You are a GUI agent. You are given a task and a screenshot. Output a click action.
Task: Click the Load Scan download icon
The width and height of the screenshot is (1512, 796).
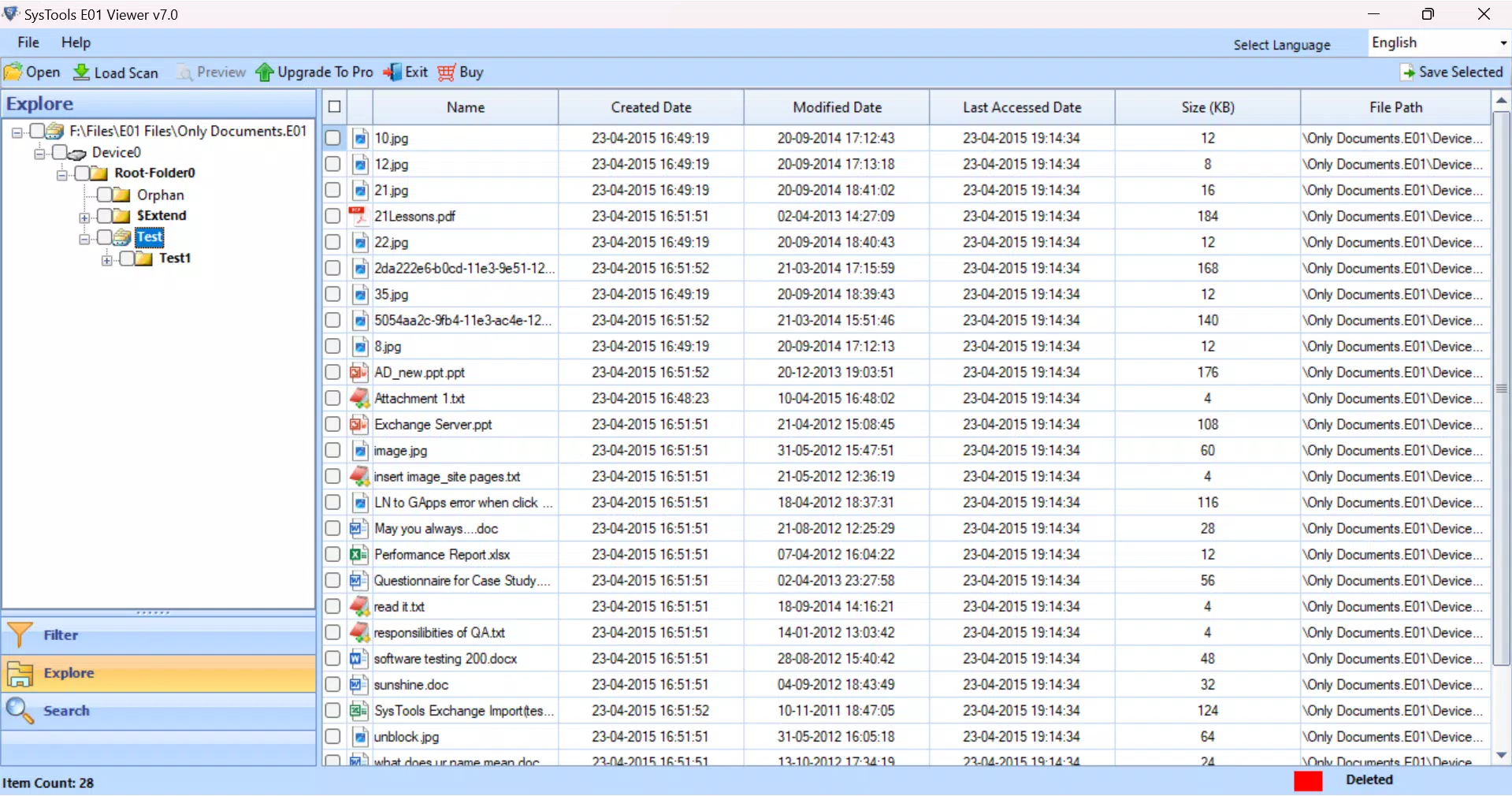coord(81,73)
